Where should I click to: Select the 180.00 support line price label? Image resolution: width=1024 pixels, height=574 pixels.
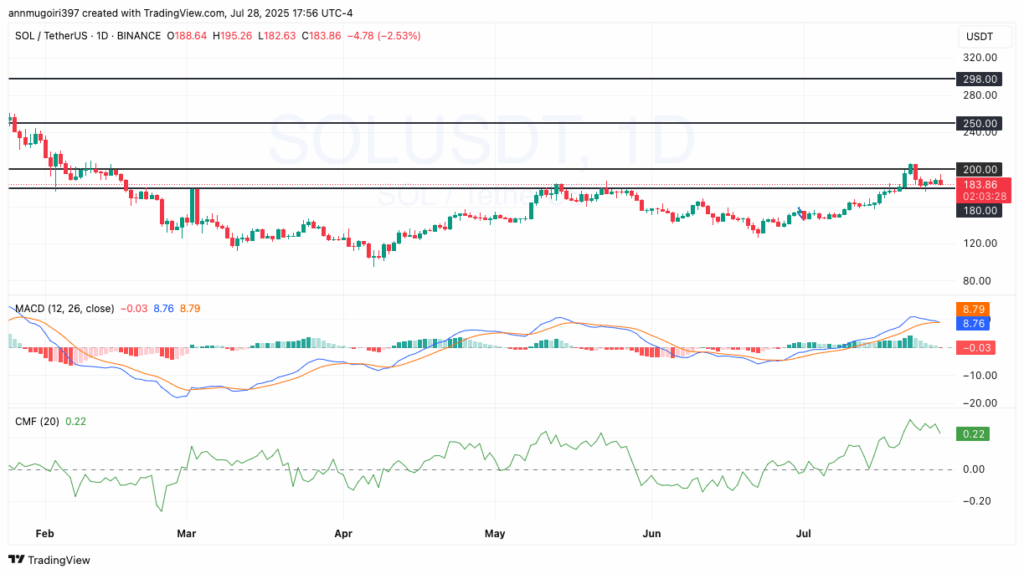(x=978, y=210)
